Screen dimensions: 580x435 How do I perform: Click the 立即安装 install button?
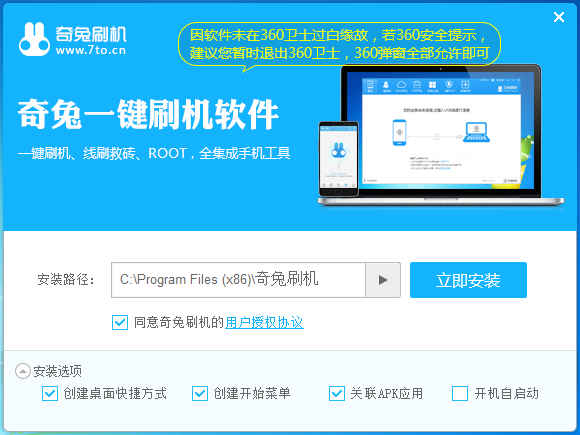[468, 280]
